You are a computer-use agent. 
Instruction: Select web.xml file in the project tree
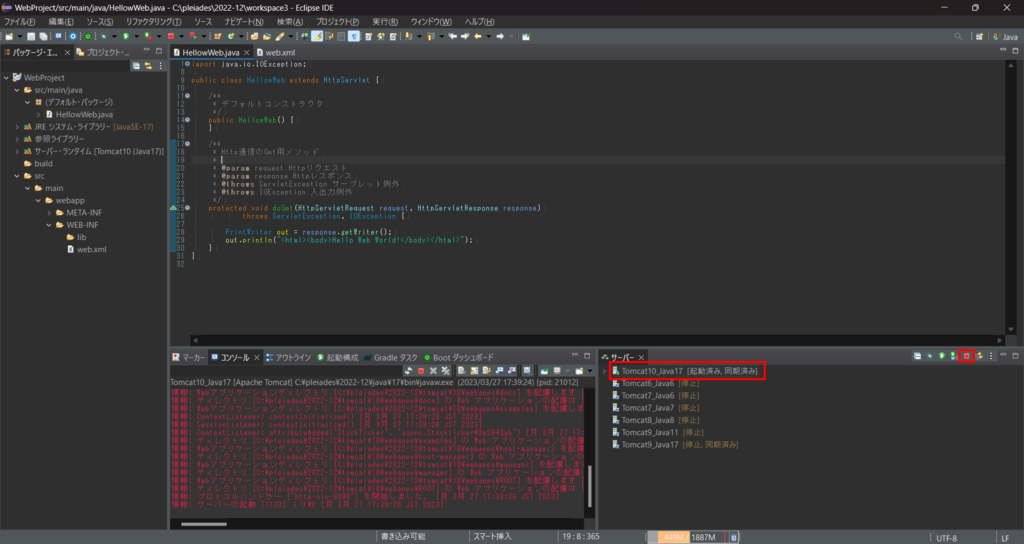91,249
